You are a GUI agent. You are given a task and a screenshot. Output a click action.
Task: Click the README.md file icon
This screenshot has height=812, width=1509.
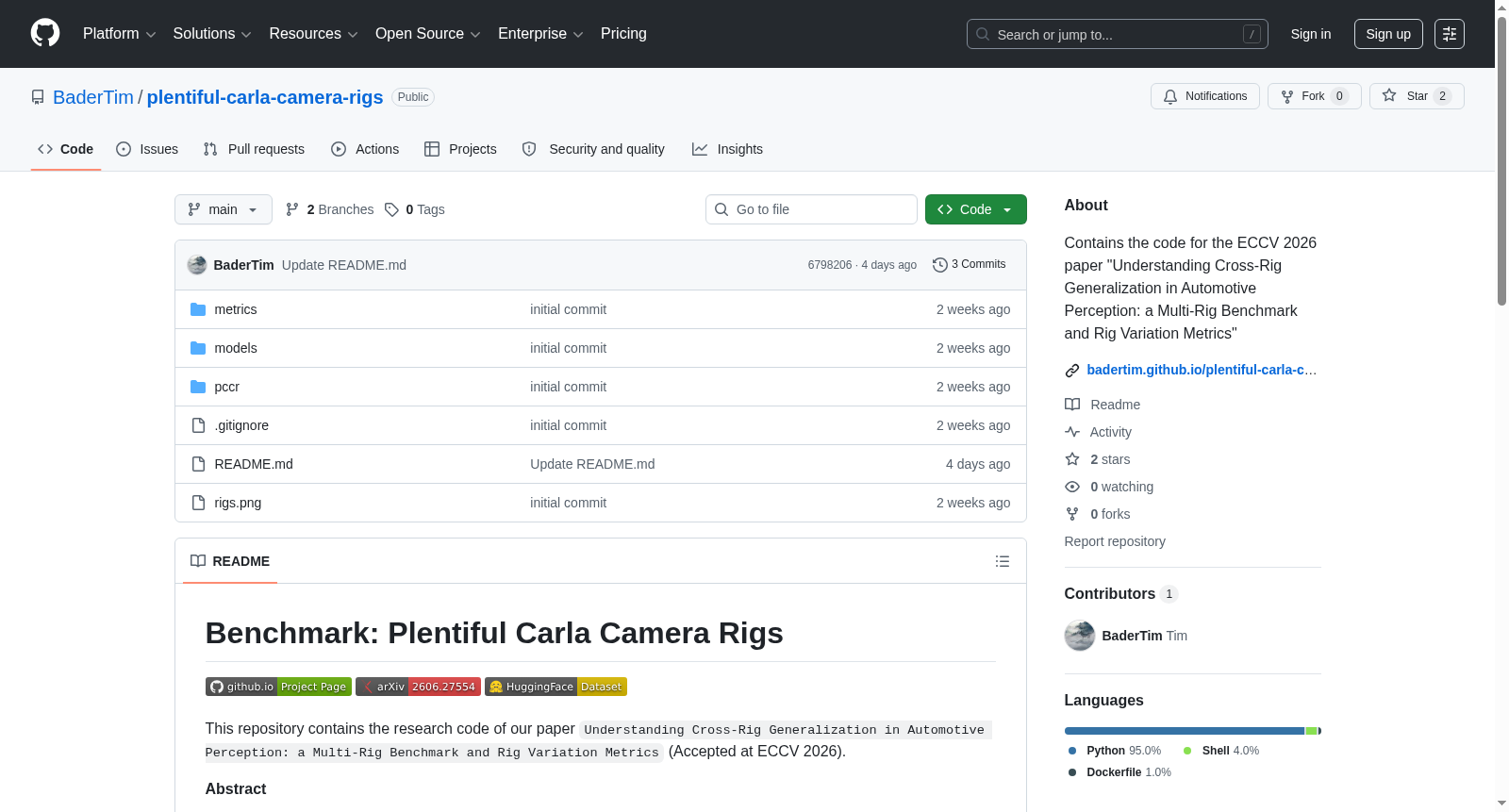[x=198, y=464]
